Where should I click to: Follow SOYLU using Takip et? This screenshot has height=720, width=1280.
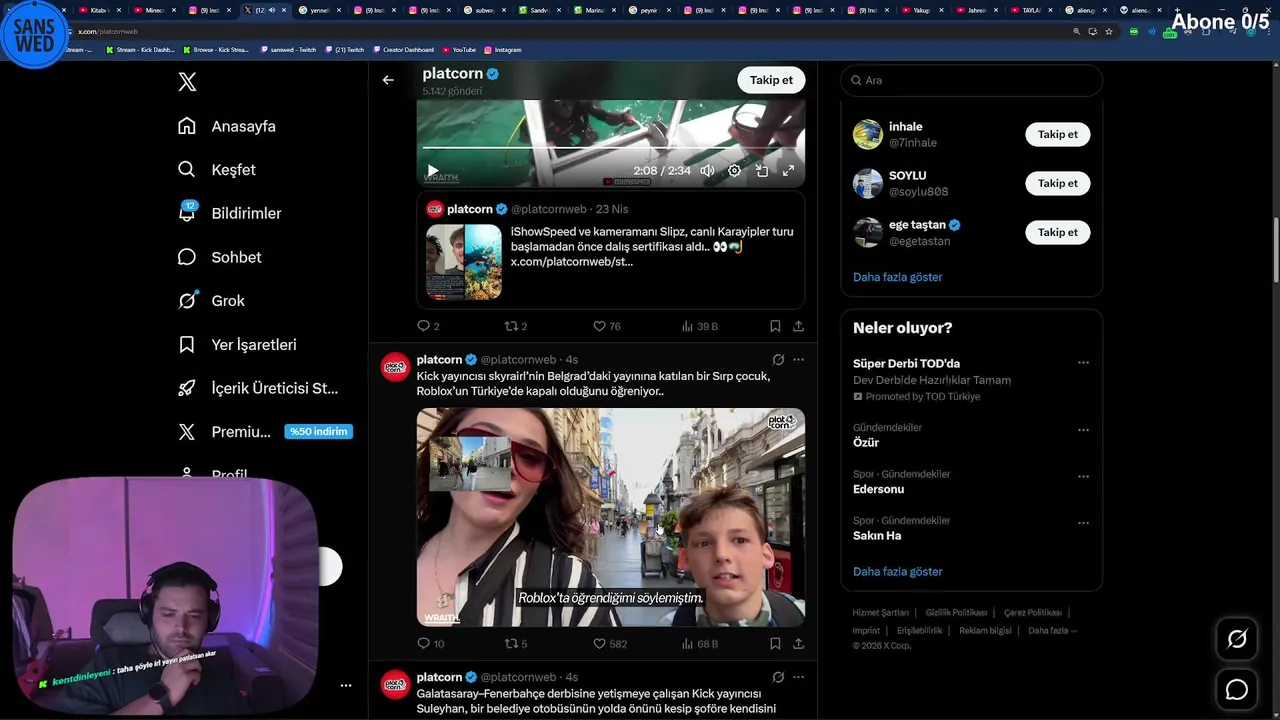(x=1057, y=183)
